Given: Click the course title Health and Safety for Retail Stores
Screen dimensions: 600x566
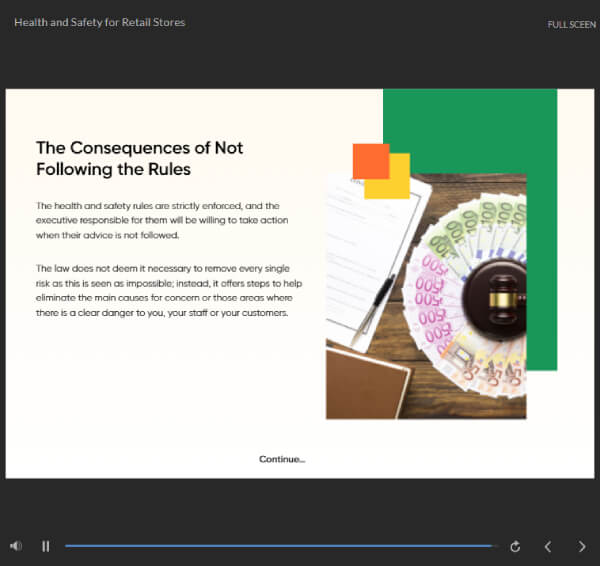Looking at the screenshot, I should pyautogui.click(x=99, y=22).
